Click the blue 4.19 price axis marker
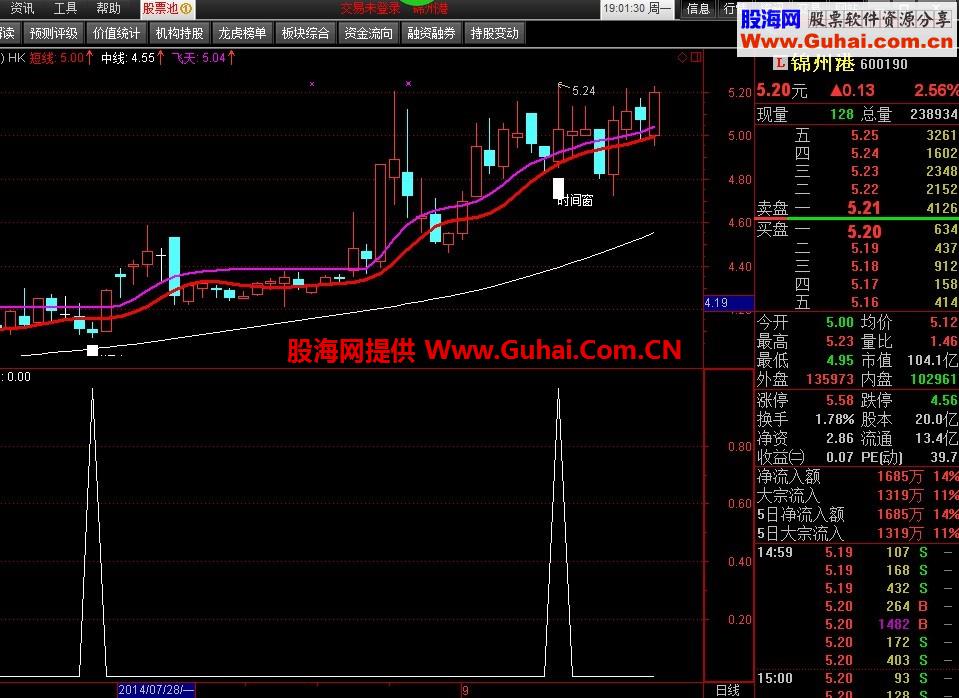 click(x=729, y=303)
